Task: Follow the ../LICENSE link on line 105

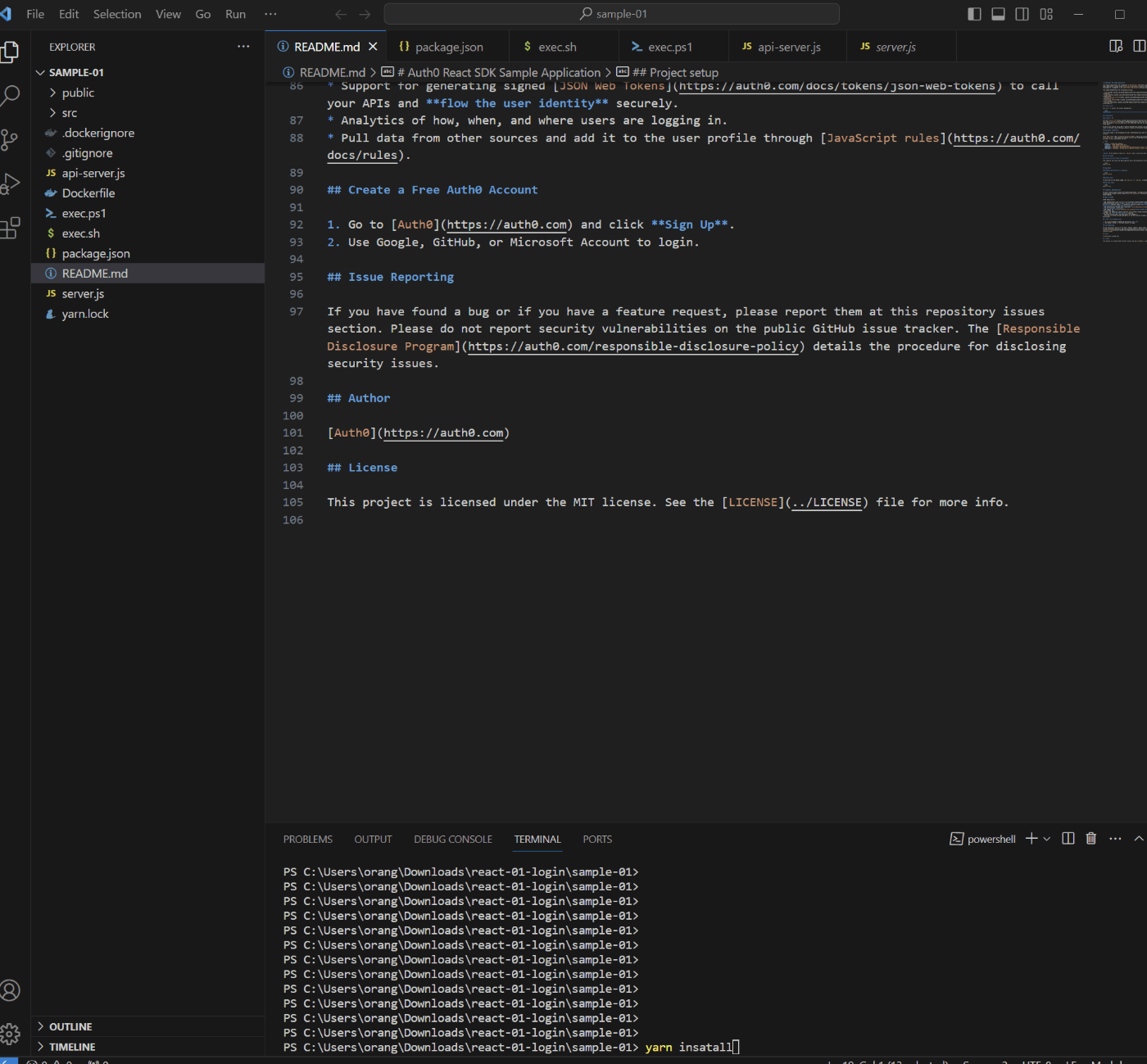Action: (827, 503)
